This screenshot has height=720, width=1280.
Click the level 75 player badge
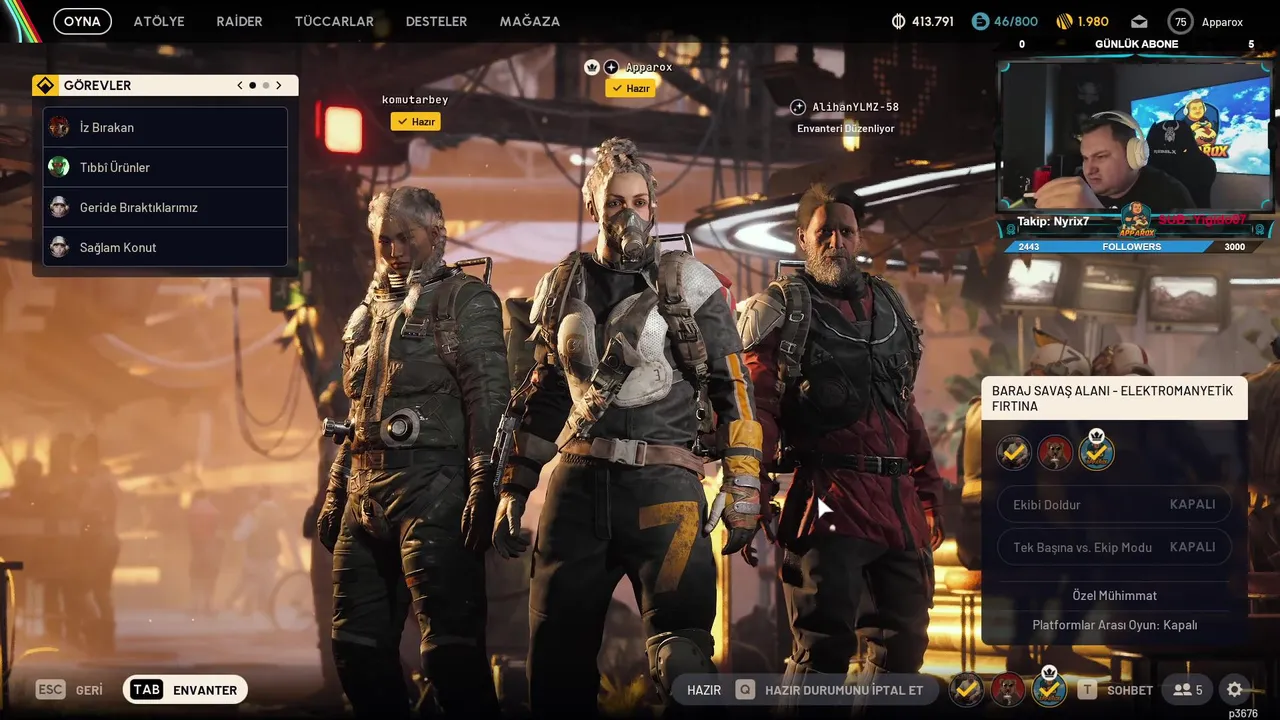pyautogui.click(x=1181, y=21)
